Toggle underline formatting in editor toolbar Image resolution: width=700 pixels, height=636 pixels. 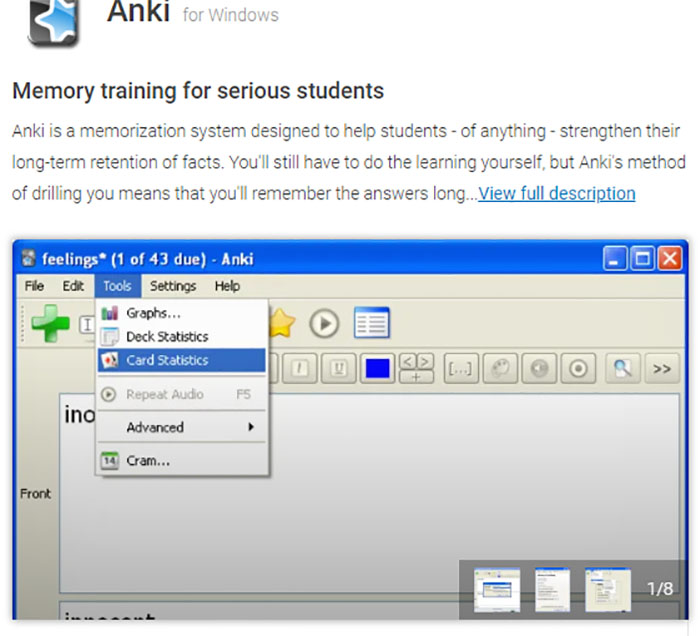point(341,368)
